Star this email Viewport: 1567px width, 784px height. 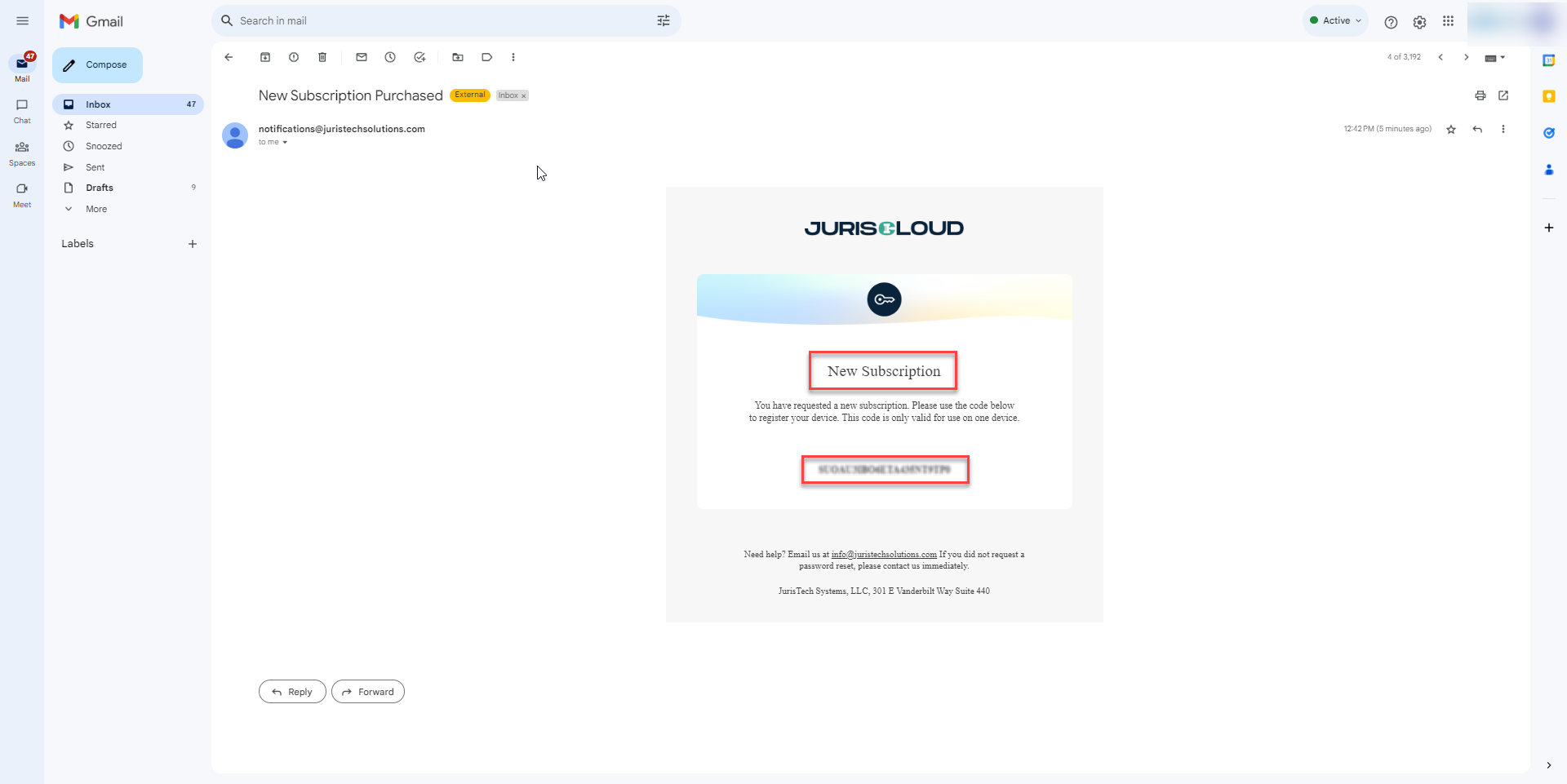click(x=1450, y=129)
